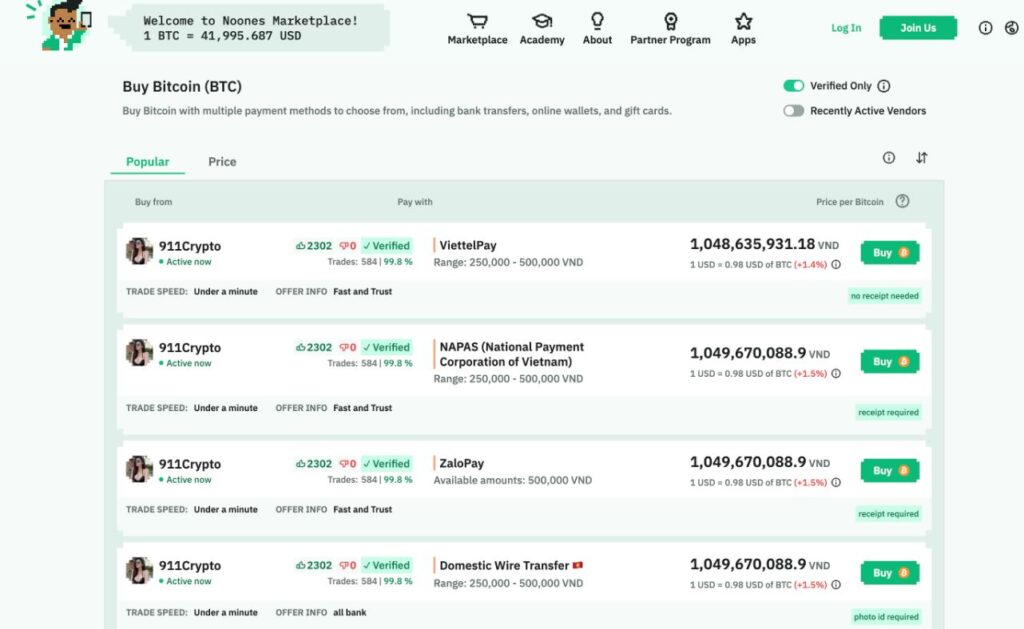Image resolution: width=1024 pixels, height=629 pixels.
Task: Click ZaloPay payment method name
Action: click(x=462, y=464)
